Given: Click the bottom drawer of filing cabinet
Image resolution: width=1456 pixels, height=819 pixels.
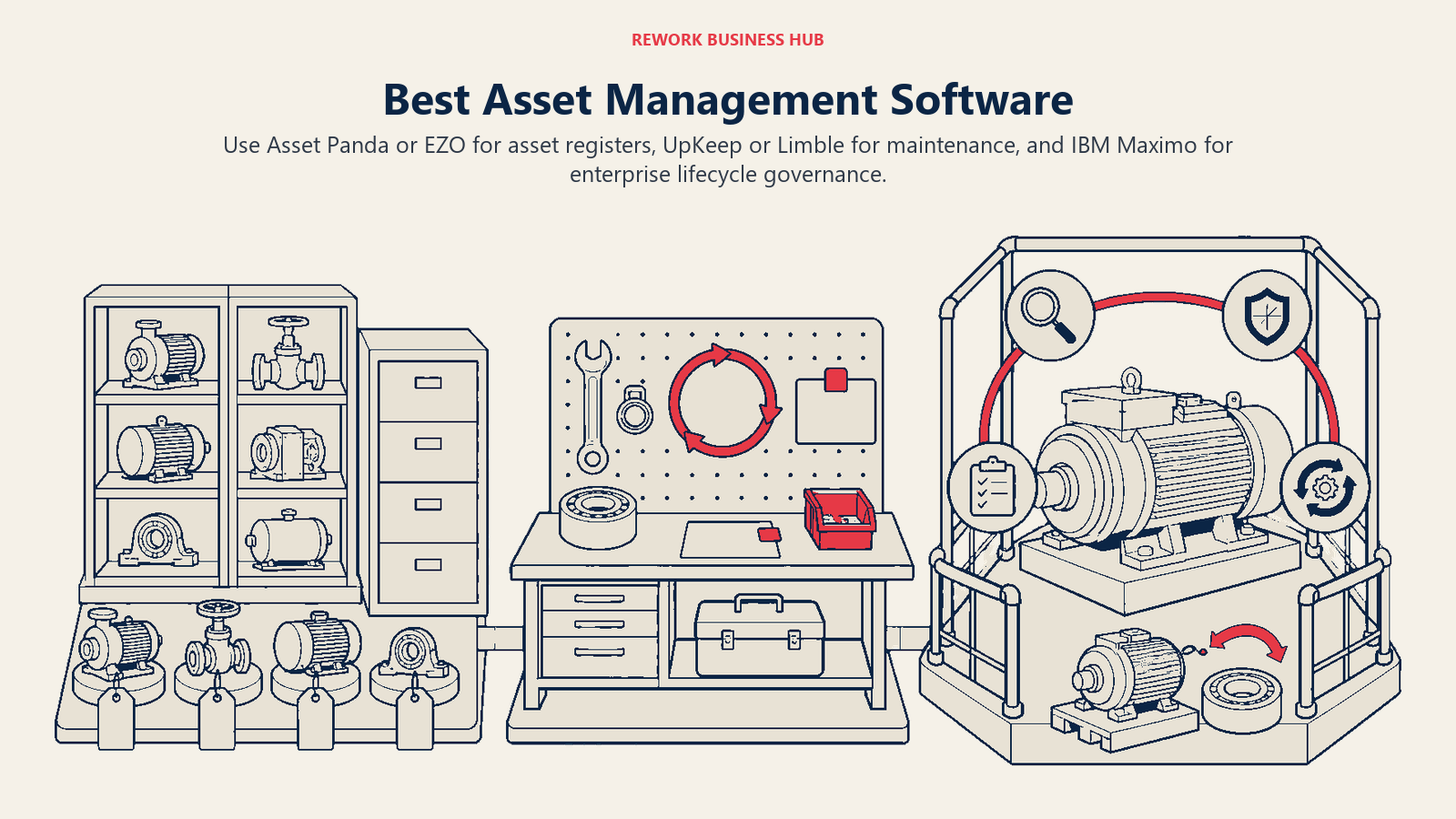Looking at the screenshot, I should pyautogui.click(x=428, y=573).
